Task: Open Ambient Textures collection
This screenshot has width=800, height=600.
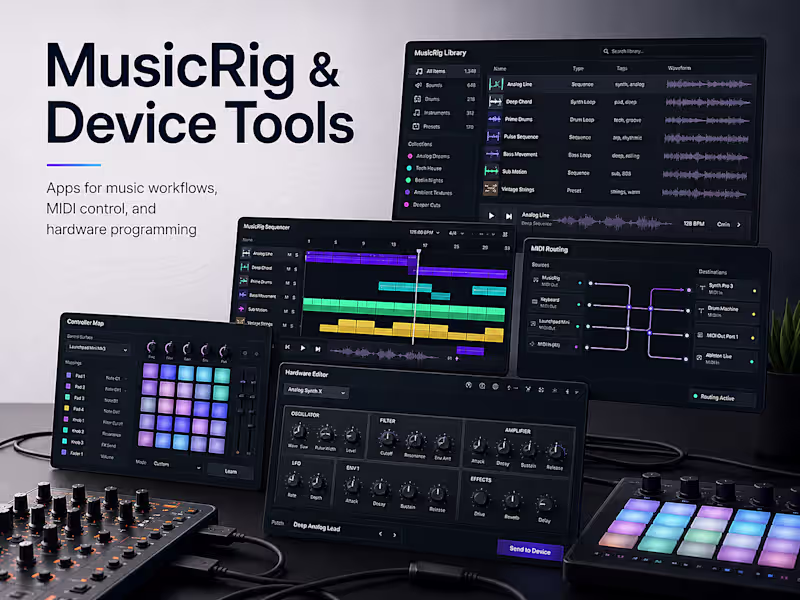Action: pos(429,193)
